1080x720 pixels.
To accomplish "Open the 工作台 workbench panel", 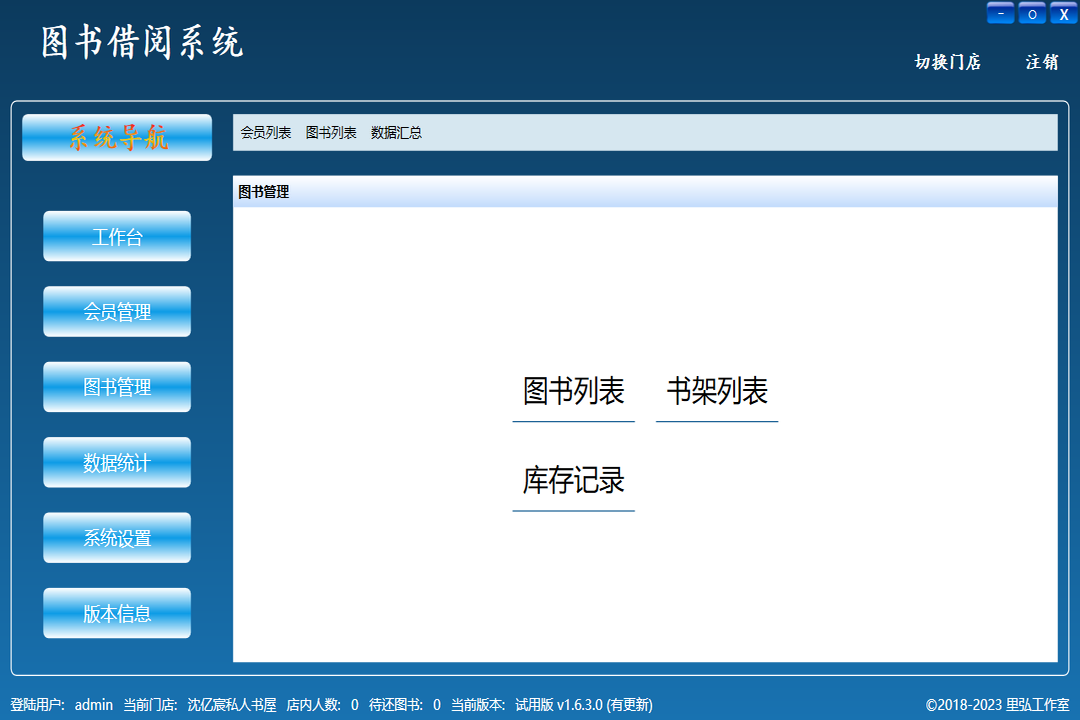I will point(116,236).
